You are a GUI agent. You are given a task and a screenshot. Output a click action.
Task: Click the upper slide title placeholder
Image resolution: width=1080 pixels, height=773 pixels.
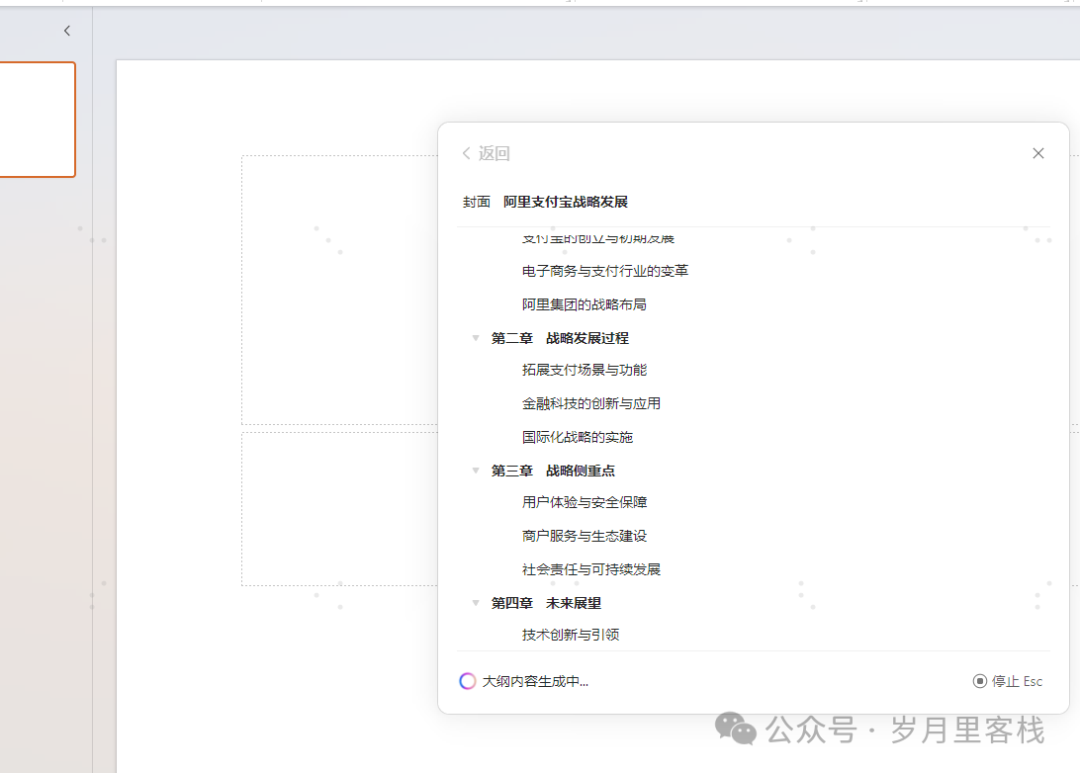point(340,290)
